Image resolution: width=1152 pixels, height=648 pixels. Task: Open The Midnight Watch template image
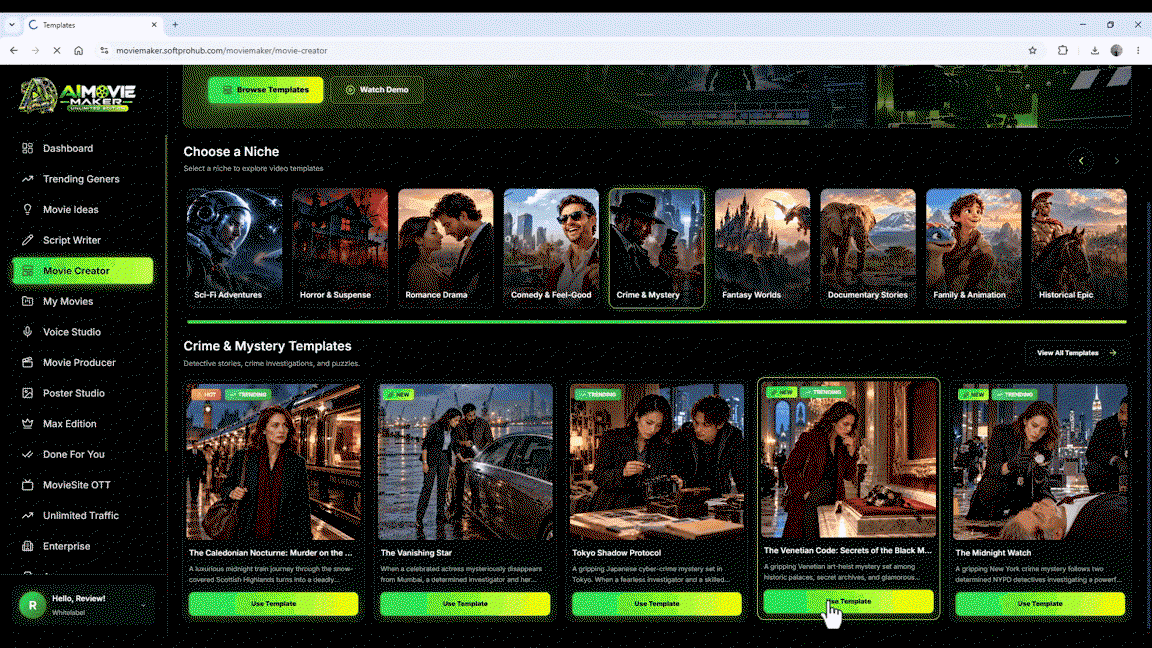(x=1040, y=462)
